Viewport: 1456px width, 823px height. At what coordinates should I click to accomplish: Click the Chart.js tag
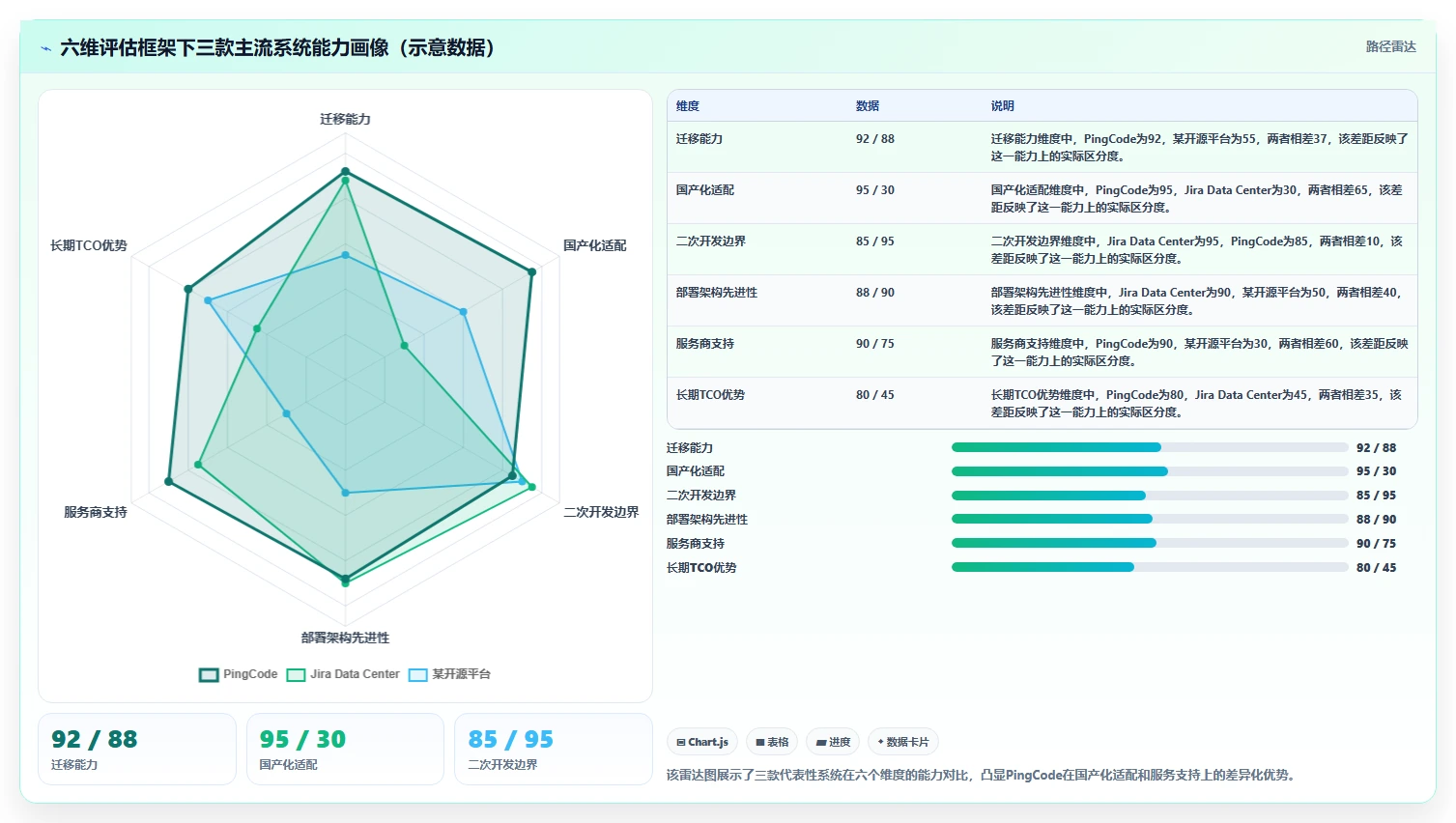702,742
